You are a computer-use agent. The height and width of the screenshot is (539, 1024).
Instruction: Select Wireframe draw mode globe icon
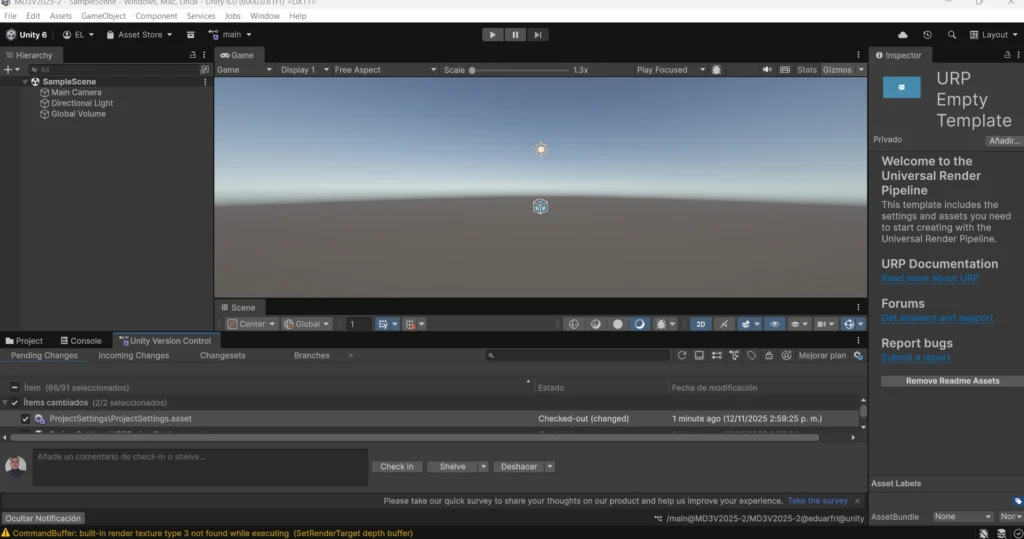[573, 324]
